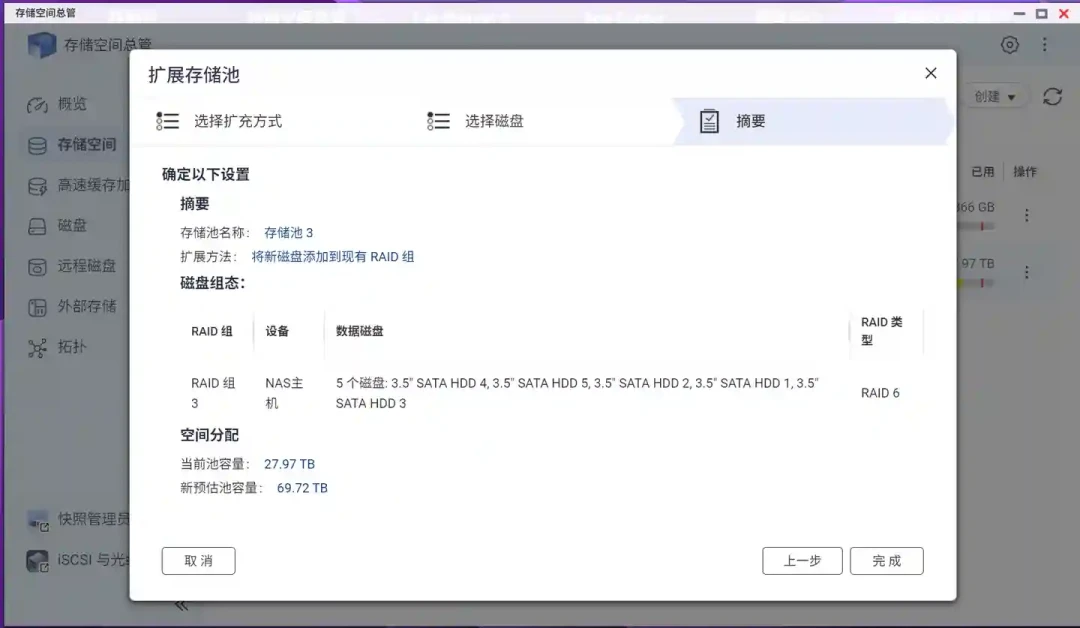
Task: Click the NAS主机 device cell
Action: (x=284, y=393)
